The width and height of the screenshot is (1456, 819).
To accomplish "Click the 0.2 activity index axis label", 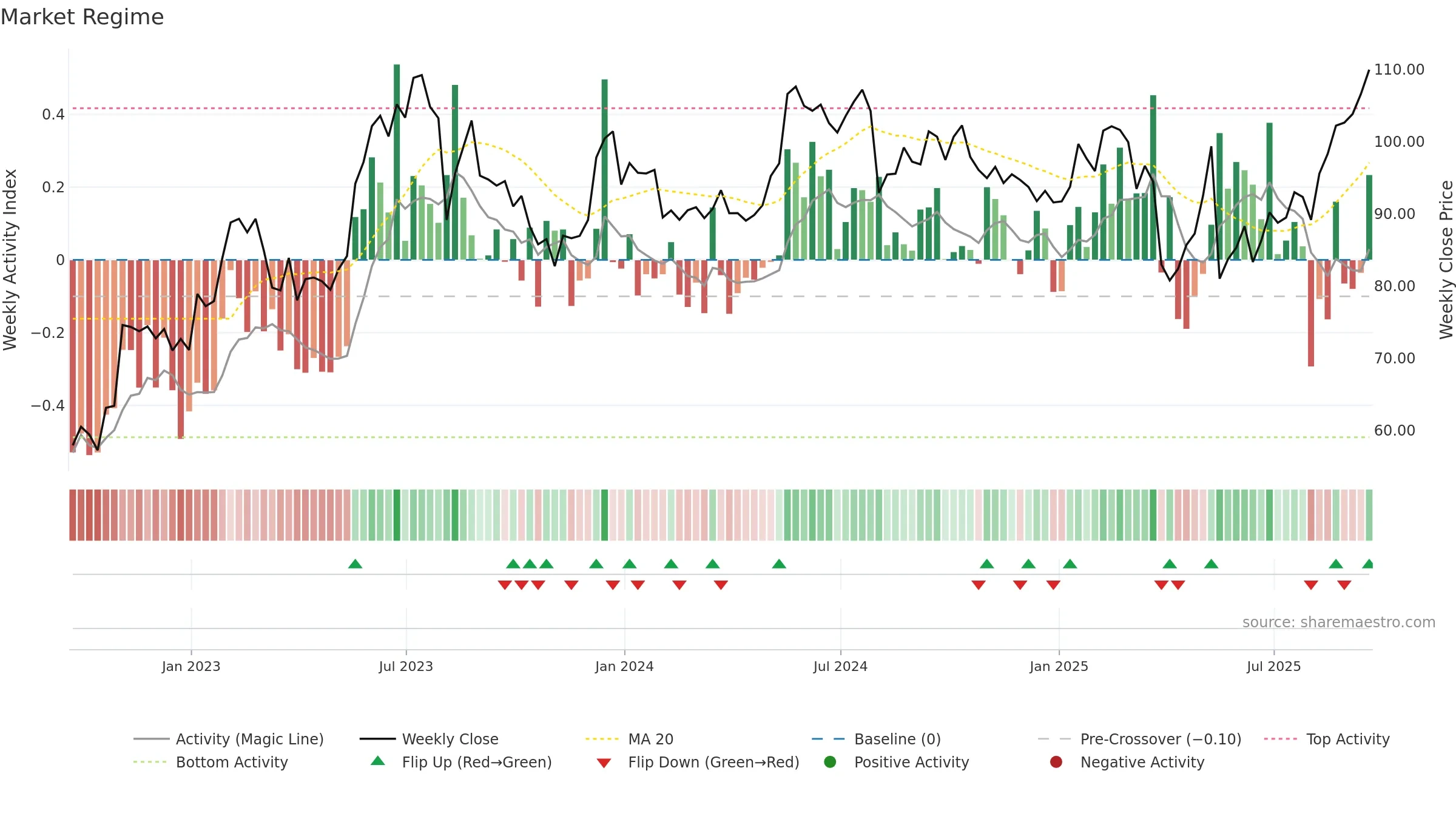I will (53, 187).
